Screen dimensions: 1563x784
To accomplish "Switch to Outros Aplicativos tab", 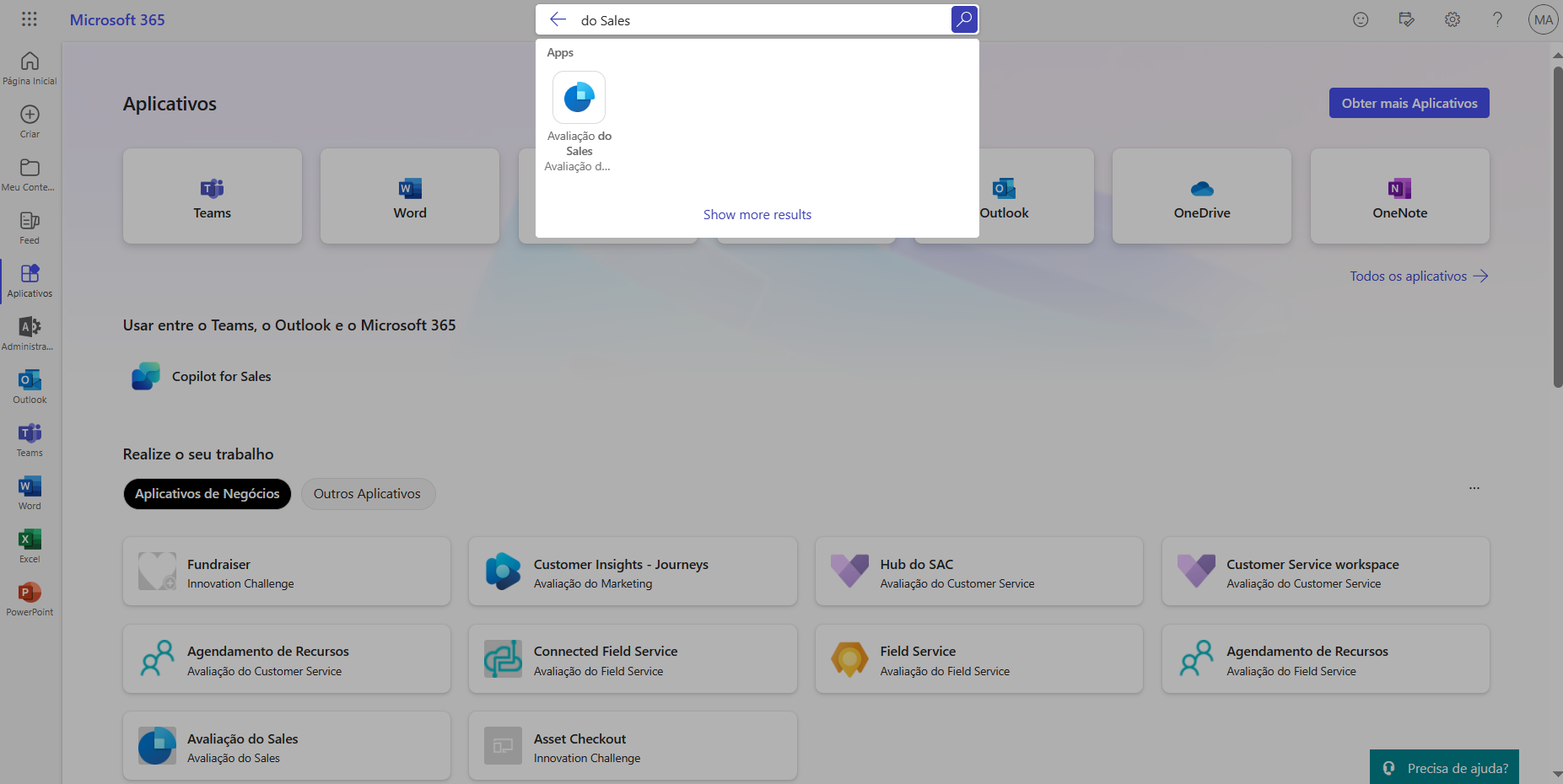I will click(x=368, y=494).
